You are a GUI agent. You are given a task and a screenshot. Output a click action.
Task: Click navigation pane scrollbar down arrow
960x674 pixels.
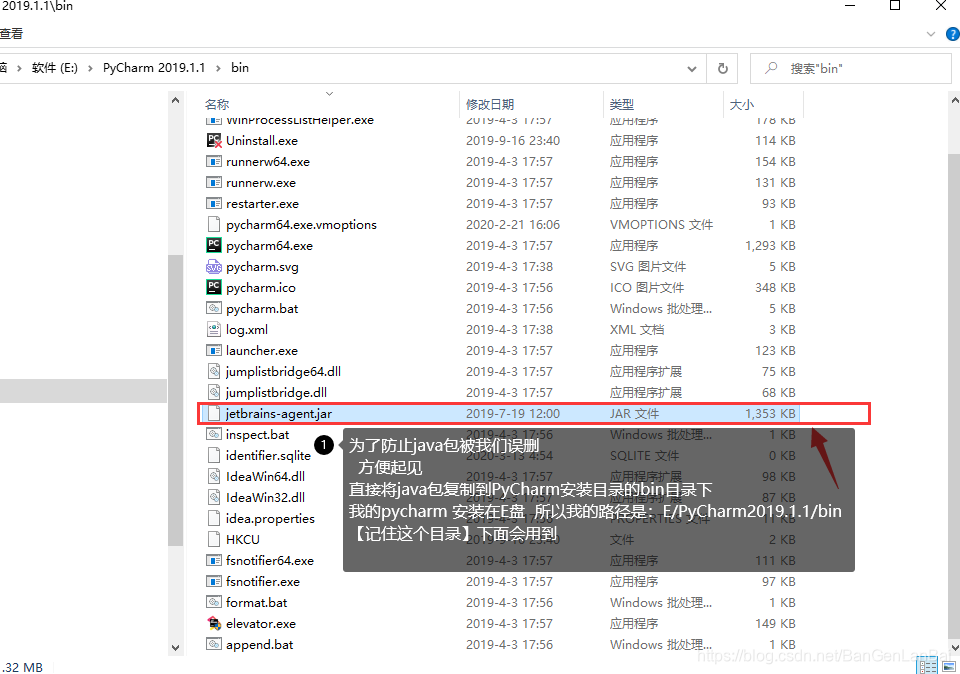click(176, 648)
